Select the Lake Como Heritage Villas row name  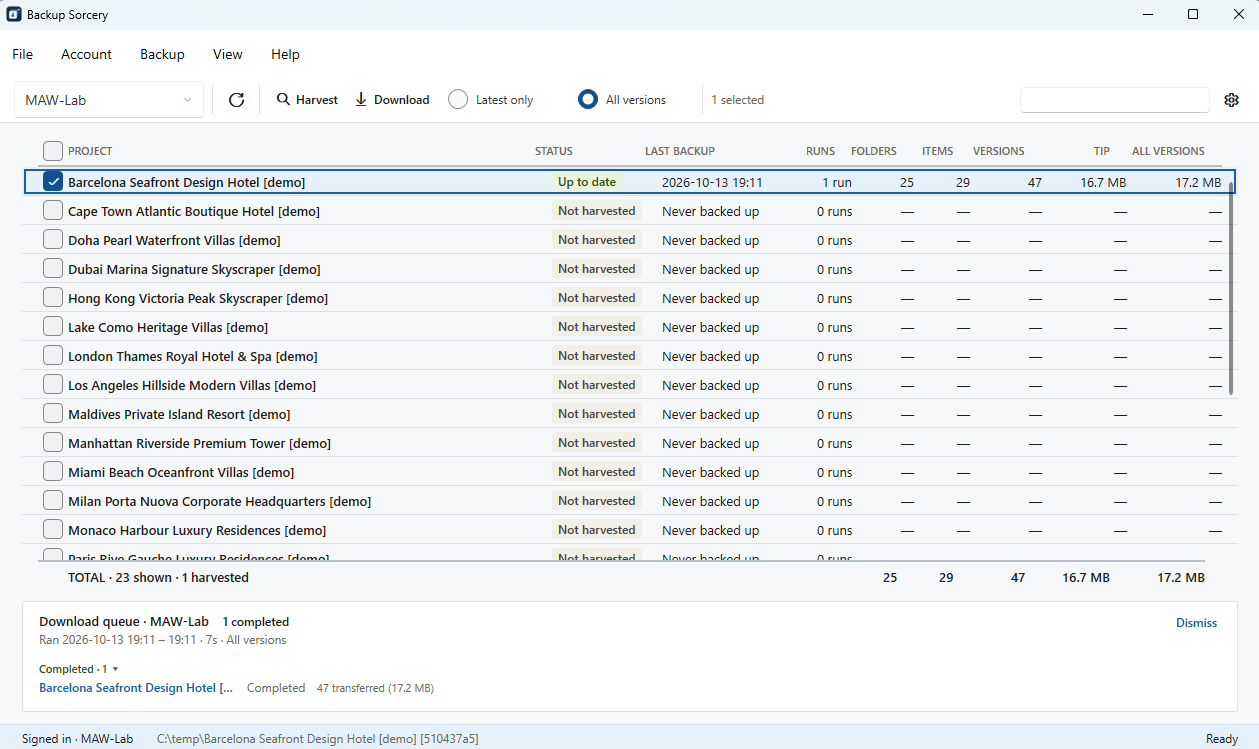pyautogui.click(x=168, y=328)
